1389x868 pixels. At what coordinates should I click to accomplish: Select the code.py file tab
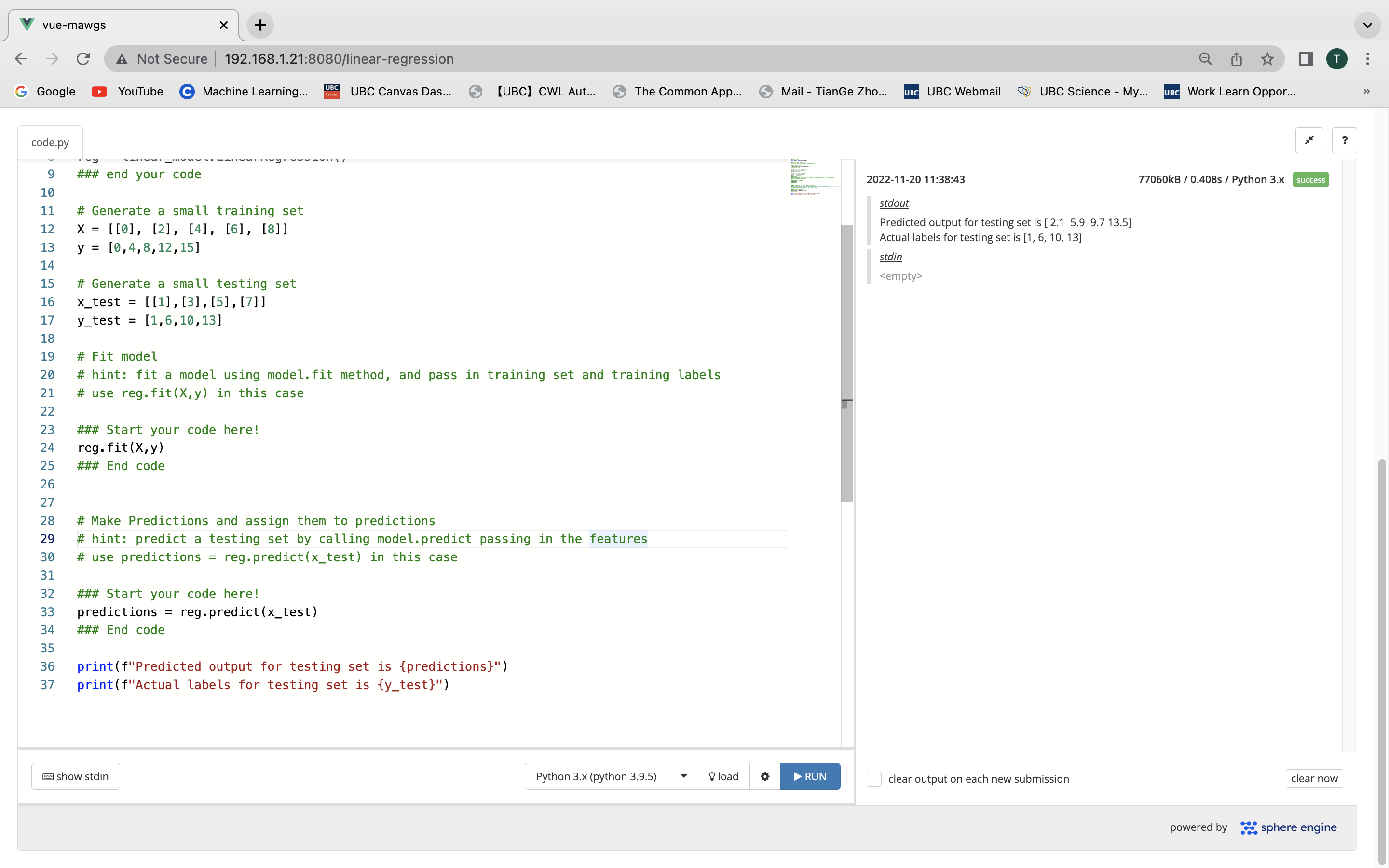50,142
